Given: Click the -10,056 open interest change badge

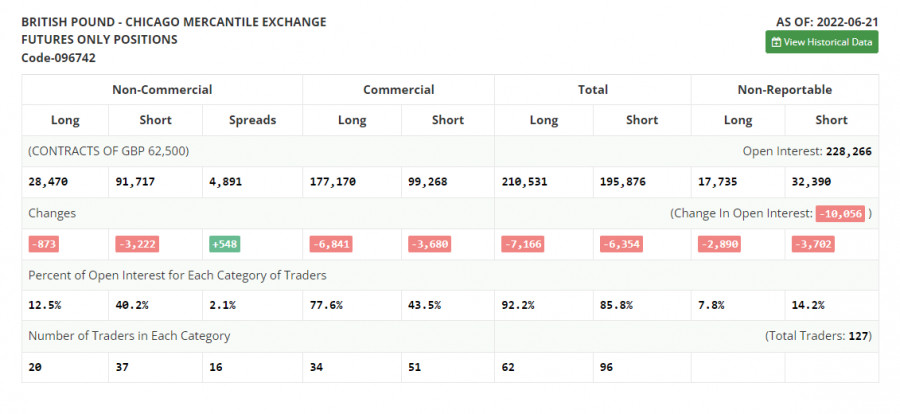Looking at the screenshot, I should pos(839,213).
